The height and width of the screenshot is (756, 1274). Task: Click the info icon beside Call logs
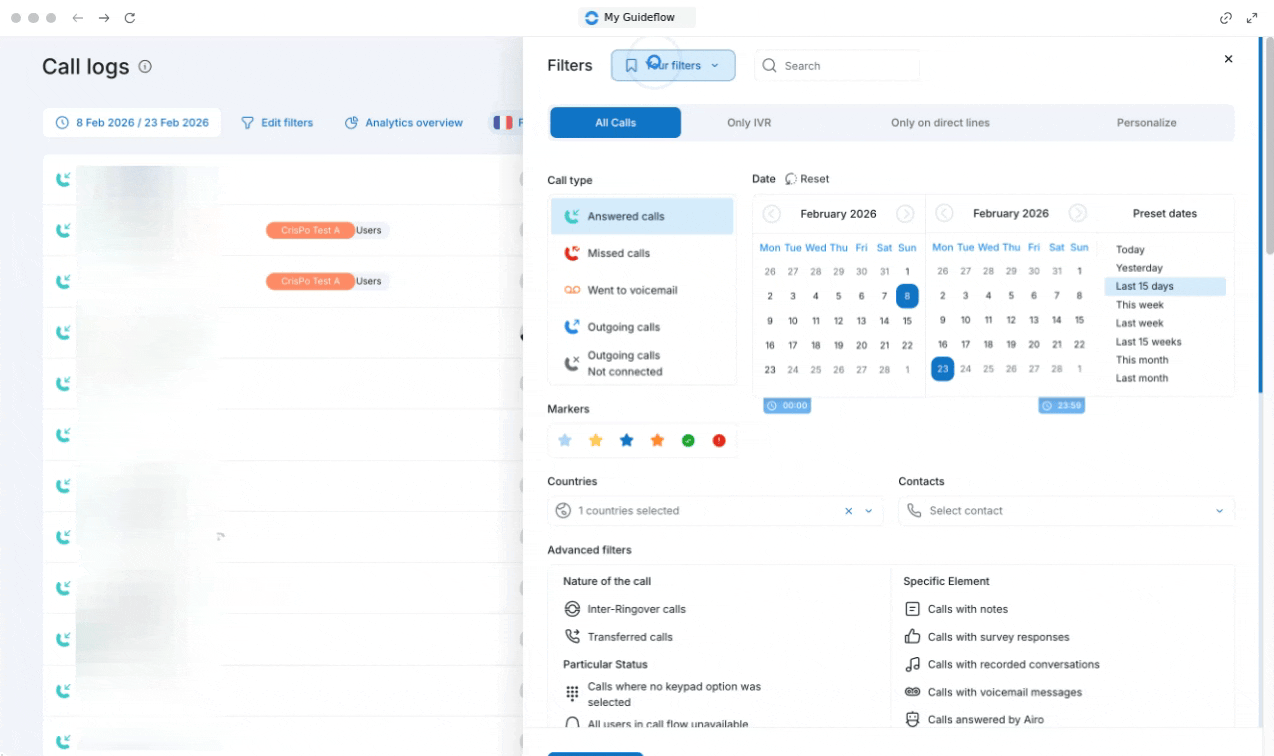145,67
